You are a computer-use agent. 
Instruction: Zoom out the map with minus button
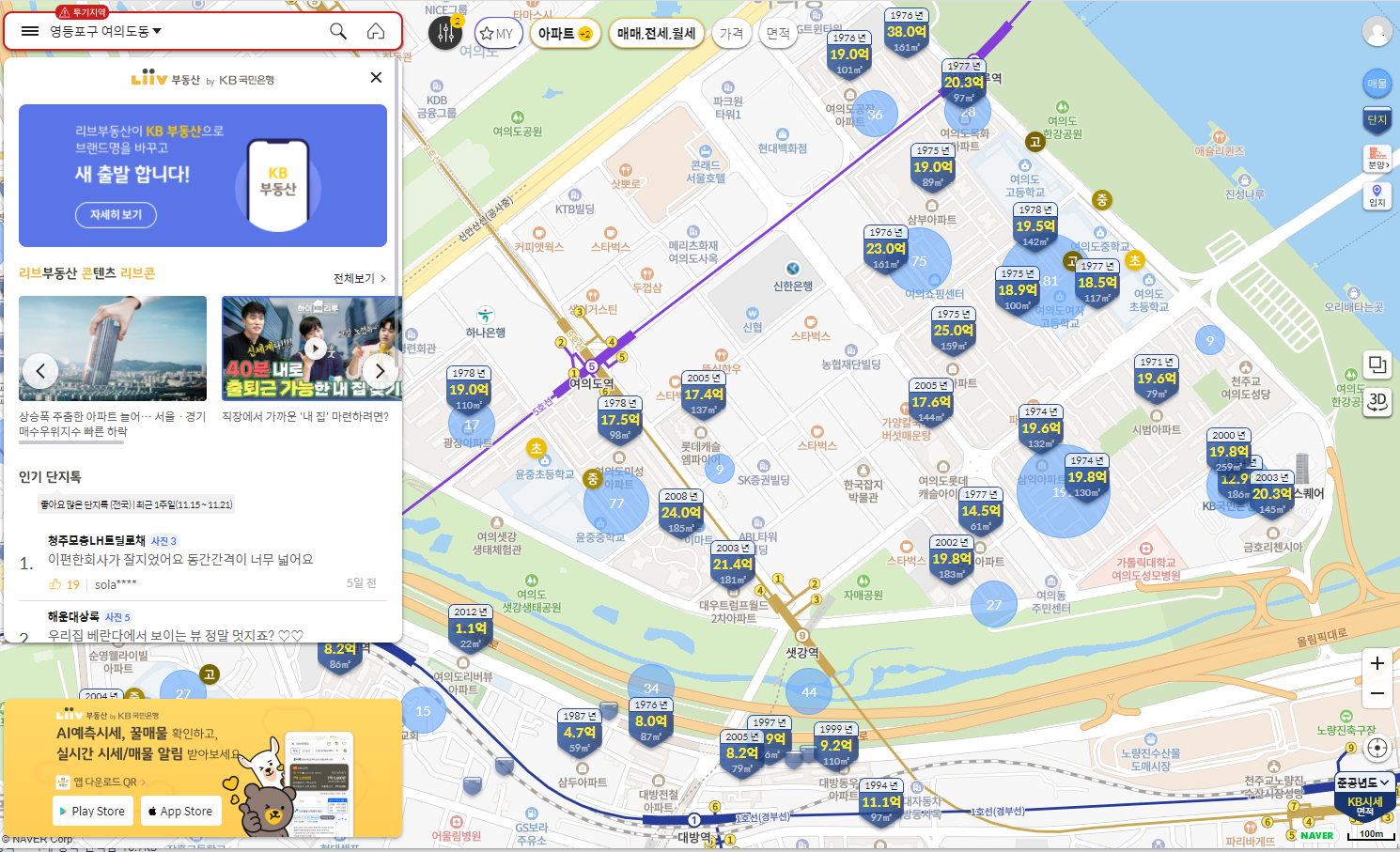pos(1377,693)
